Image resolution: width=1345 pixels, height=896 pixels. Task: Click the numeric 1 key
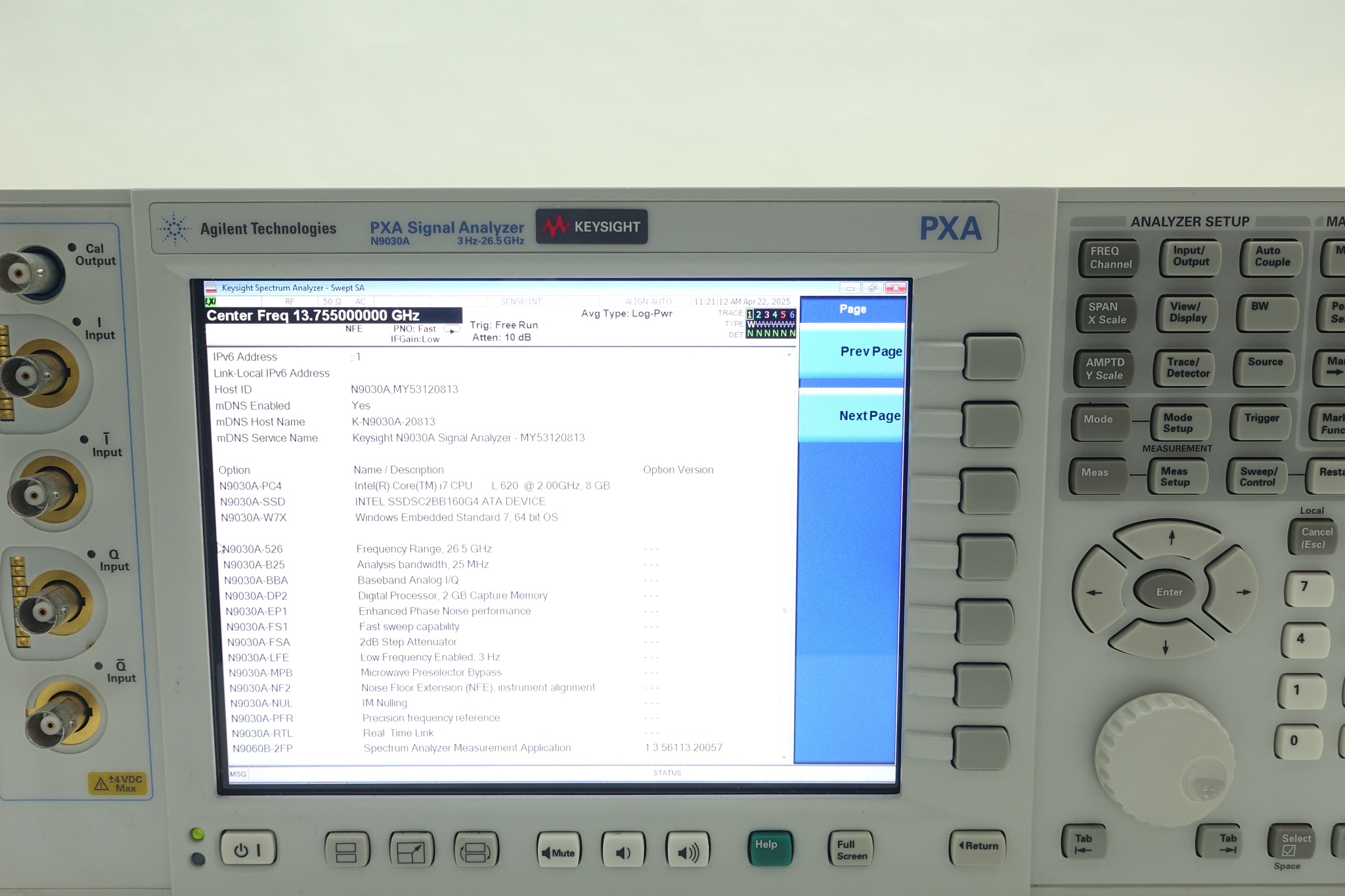[1300, 691]
